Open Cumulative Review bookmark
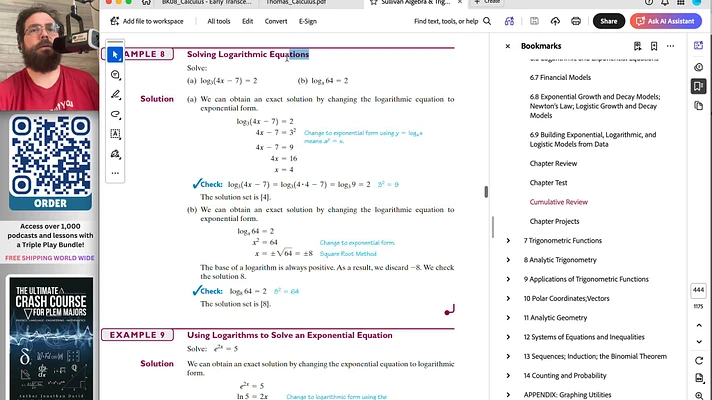The width and height of the screenshot is (712, 400). (559, 202)
